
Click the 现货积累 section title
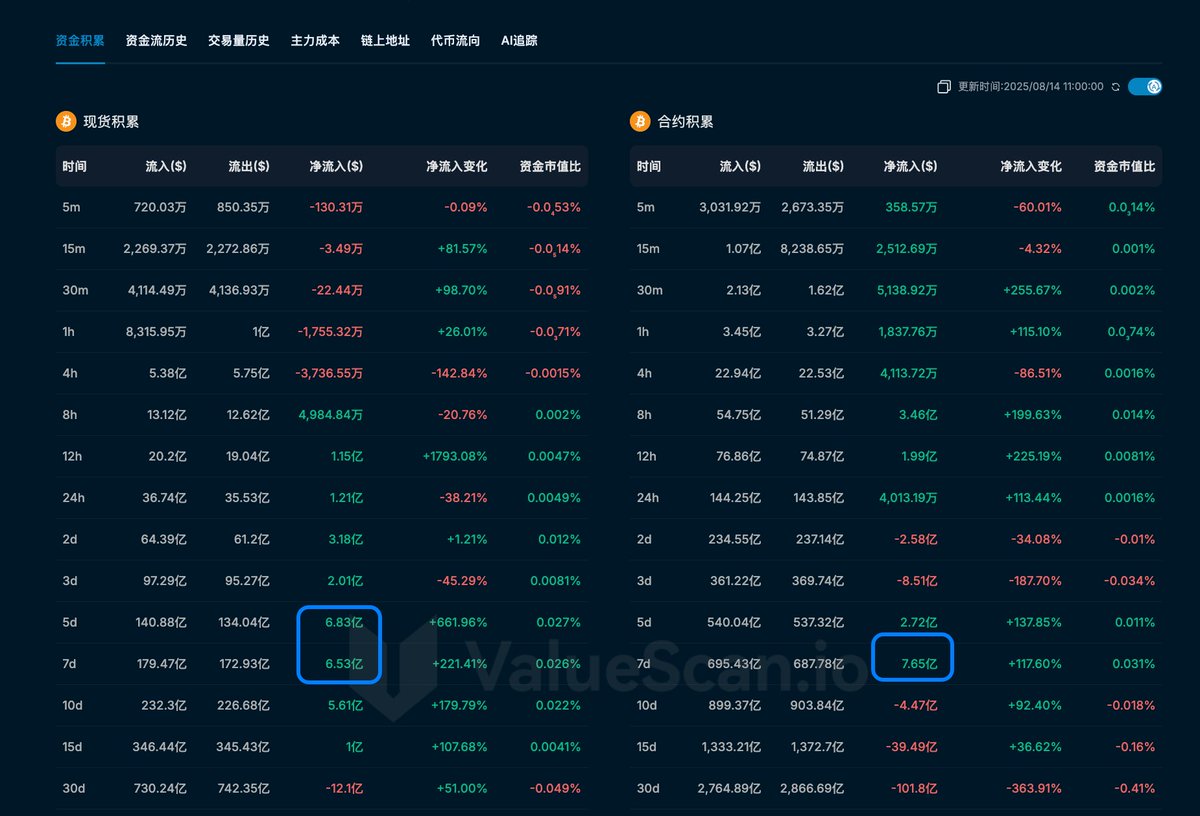(x=111, y=122)
